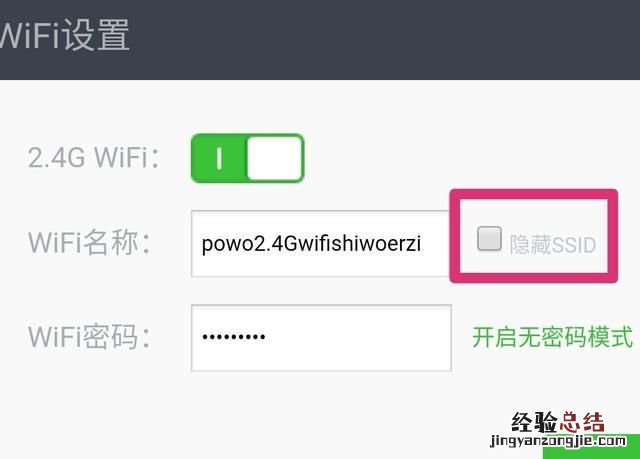Click the pink highlight box border

point(533,195)
